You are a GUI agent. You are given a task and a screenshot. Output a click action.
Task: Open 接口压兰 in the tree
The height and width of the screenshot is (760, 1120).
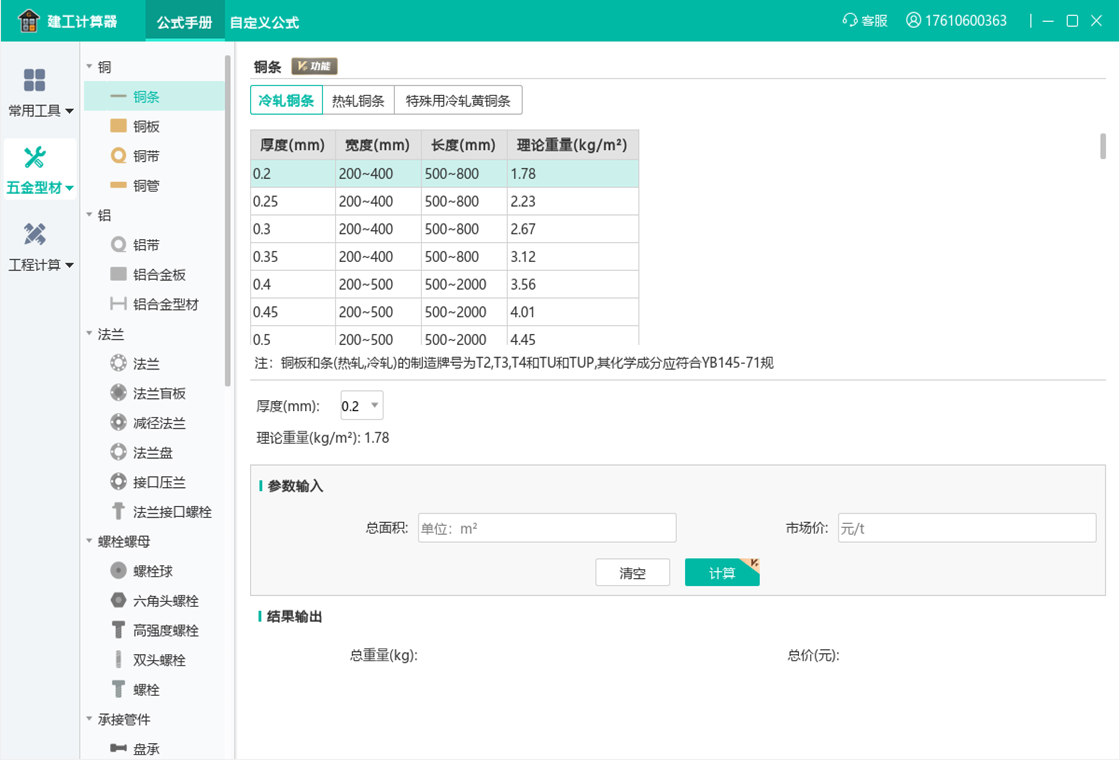(x=159, y=482)
